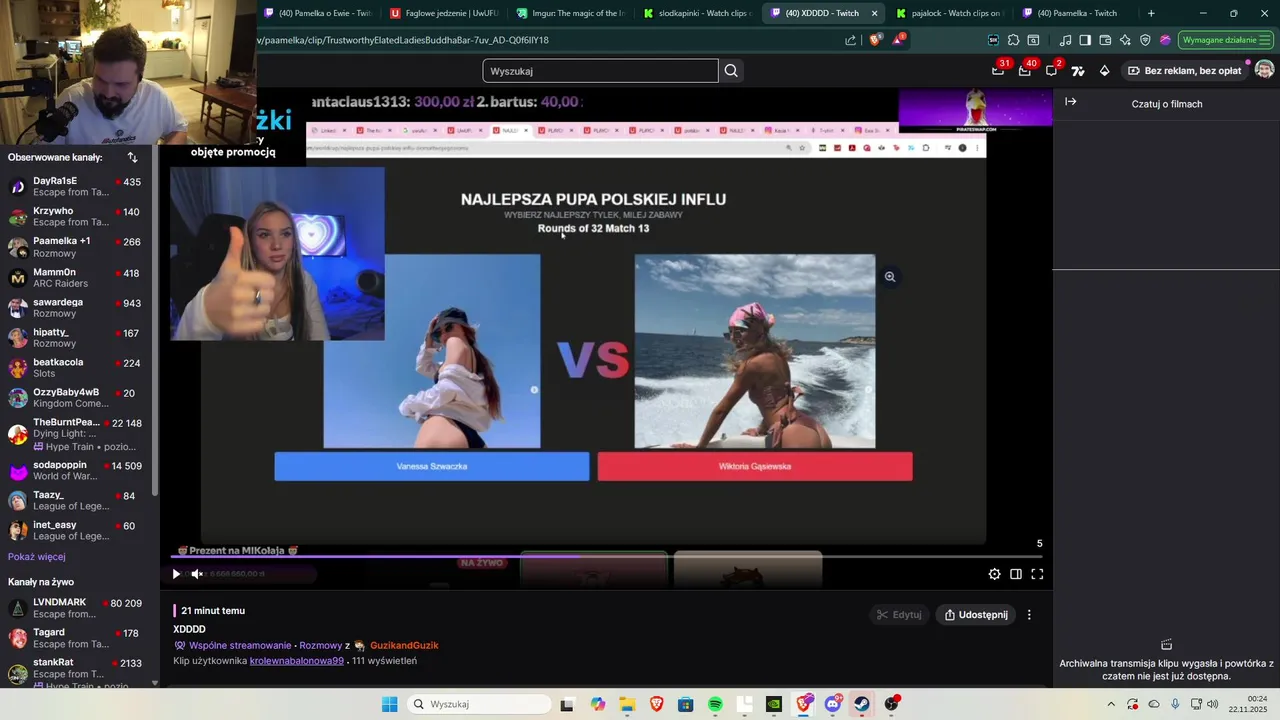
Task: Seek on the clip progress bar
Action: (x=606, y=556)
